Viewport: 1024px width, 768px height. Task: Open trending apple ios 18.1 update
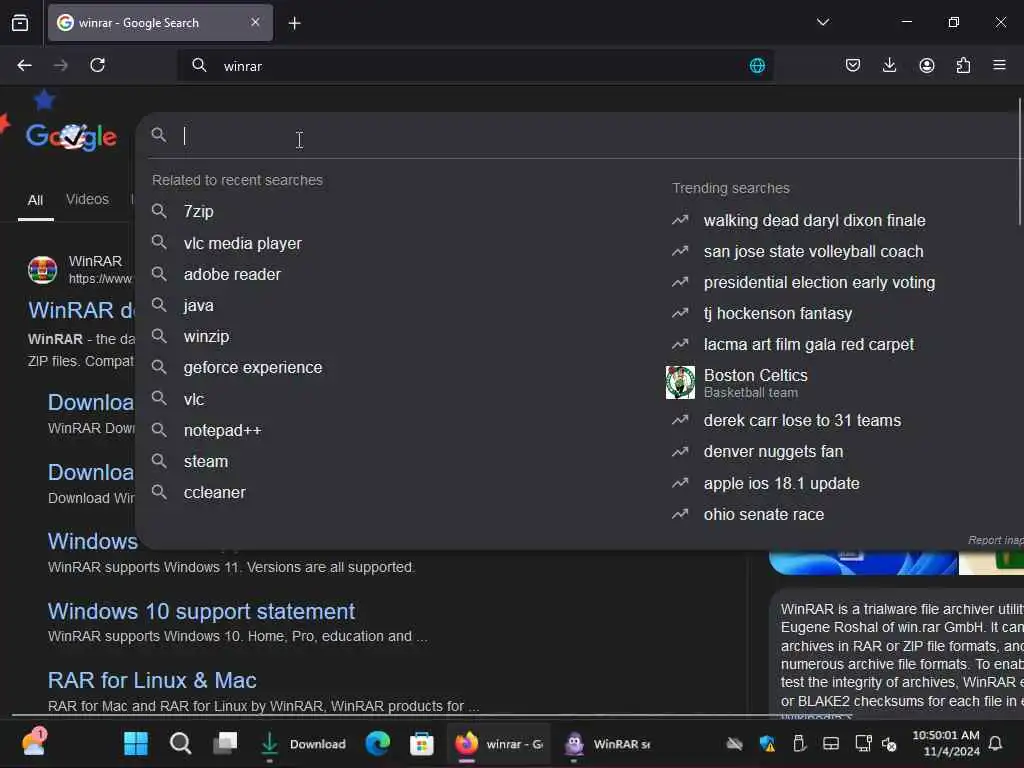(781, 483)
